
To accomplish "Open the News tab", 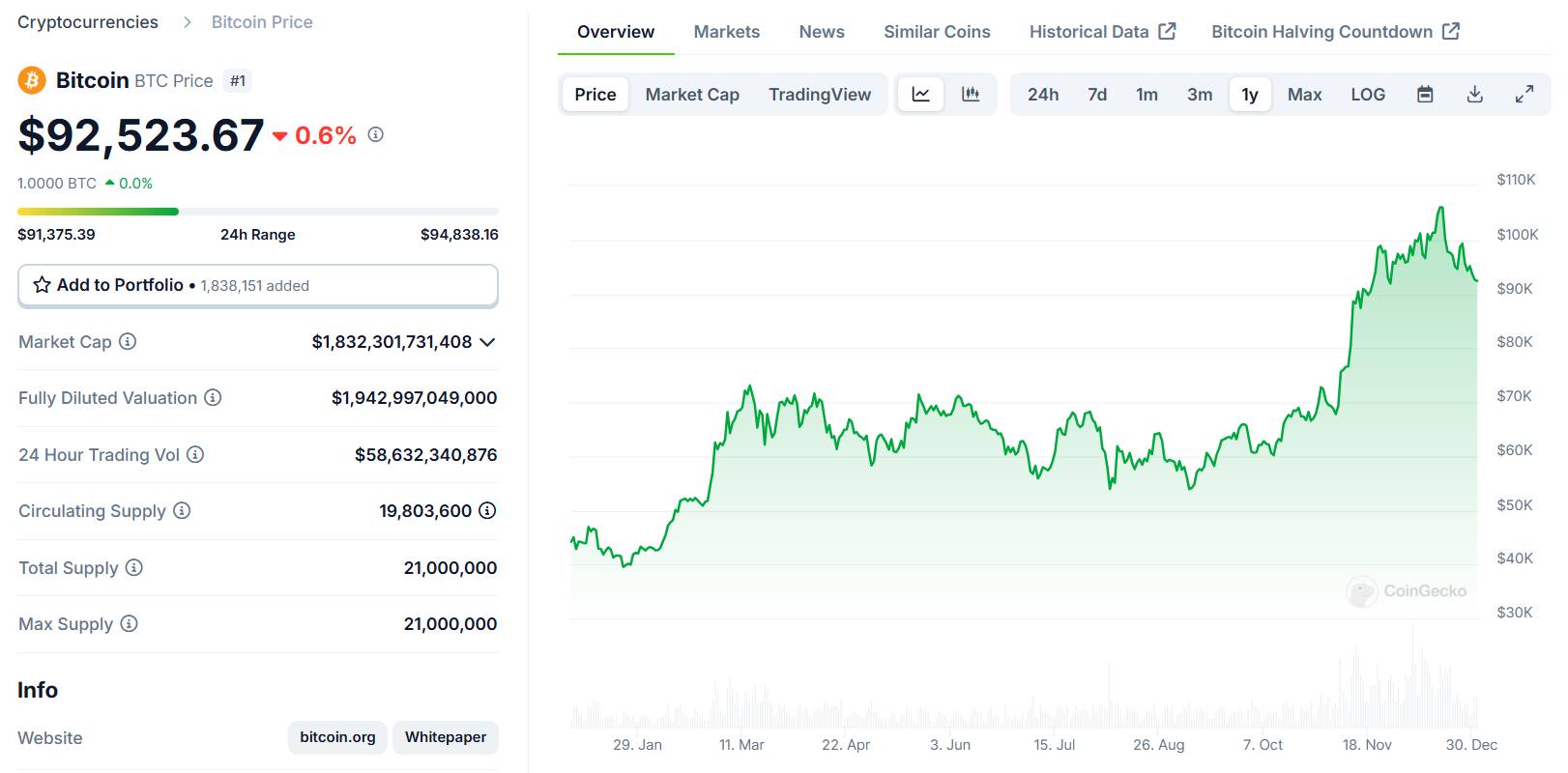I will coord(822,32).
